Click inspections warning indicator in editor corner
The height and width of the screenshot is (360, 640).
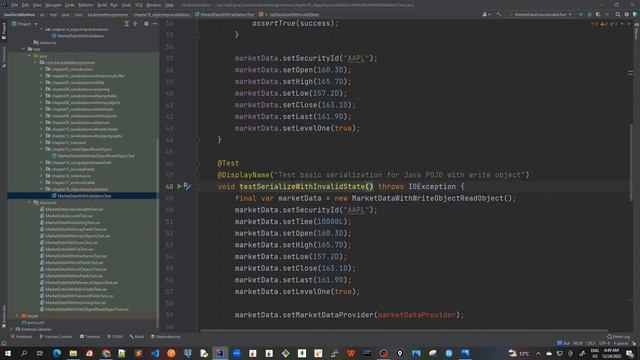604,24
